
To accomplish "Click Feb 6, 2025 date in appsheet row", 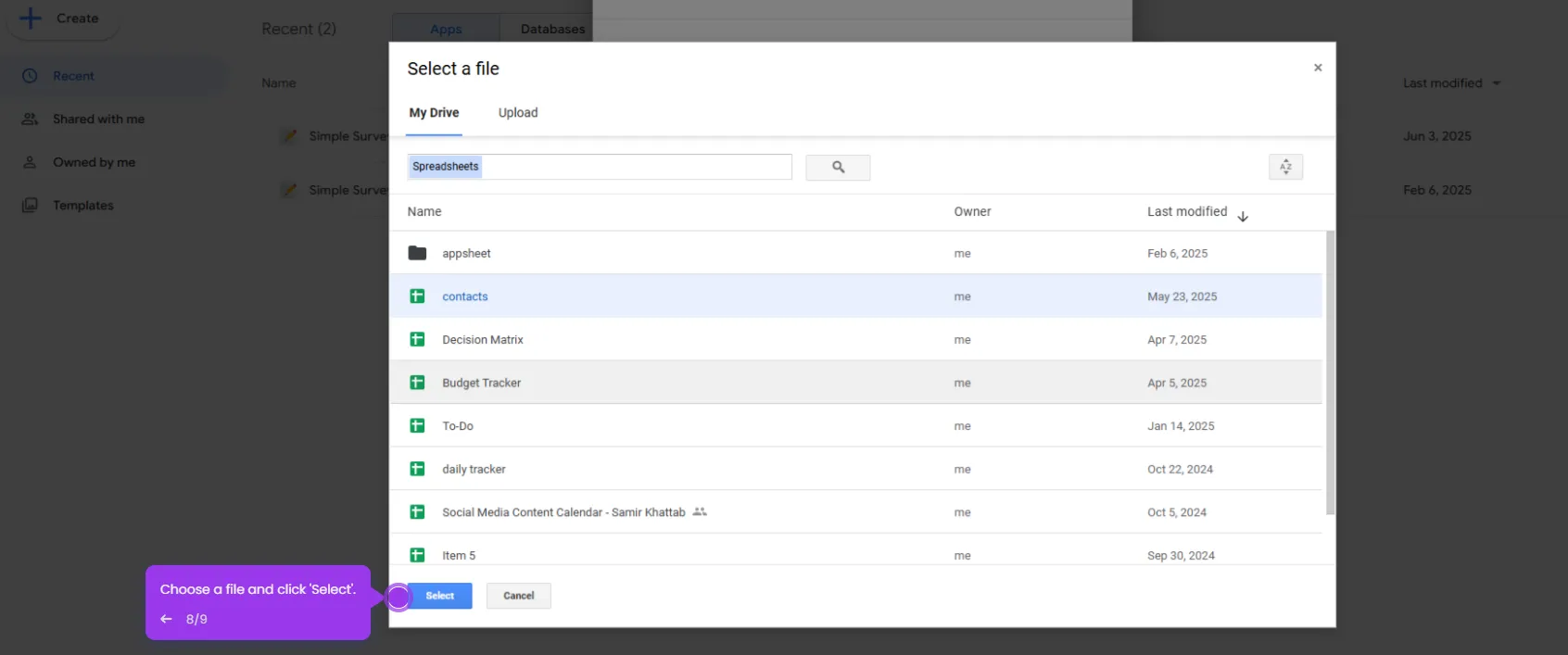I will click(x=1177, y=253).
